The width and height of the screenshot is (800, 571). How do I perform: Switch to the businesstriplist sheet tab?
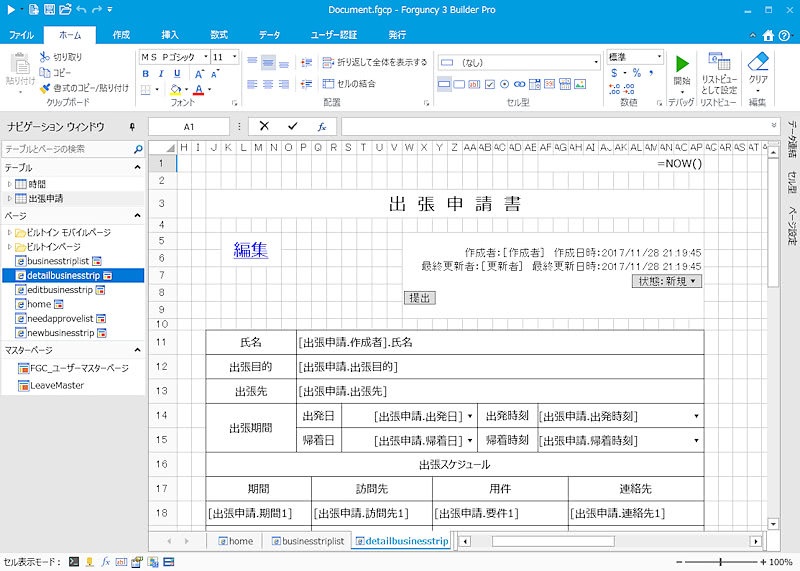(x=312, y=541)
